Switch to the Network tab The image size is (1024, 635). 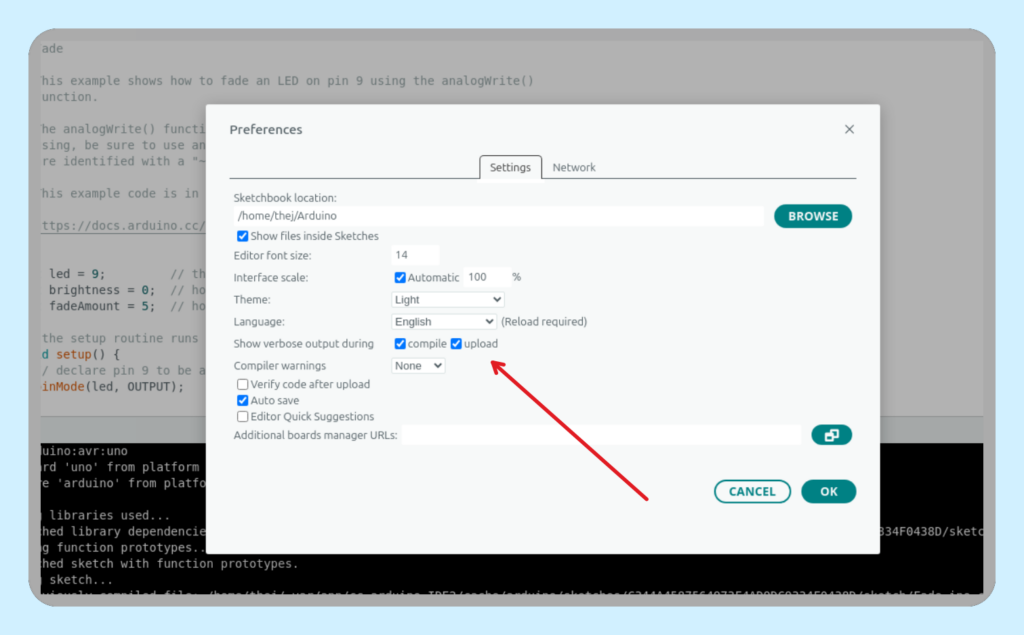click(574, 167)
